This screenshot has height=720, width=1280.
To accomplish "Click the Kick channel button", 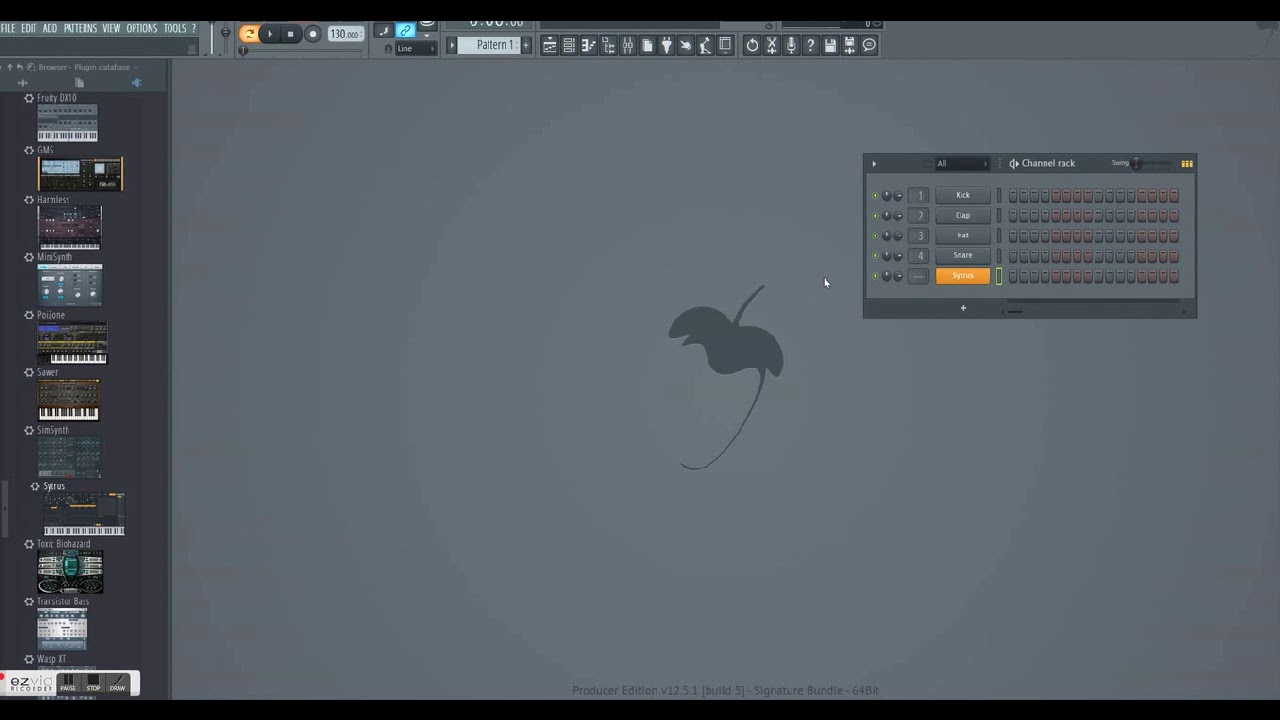I will 963,195.
